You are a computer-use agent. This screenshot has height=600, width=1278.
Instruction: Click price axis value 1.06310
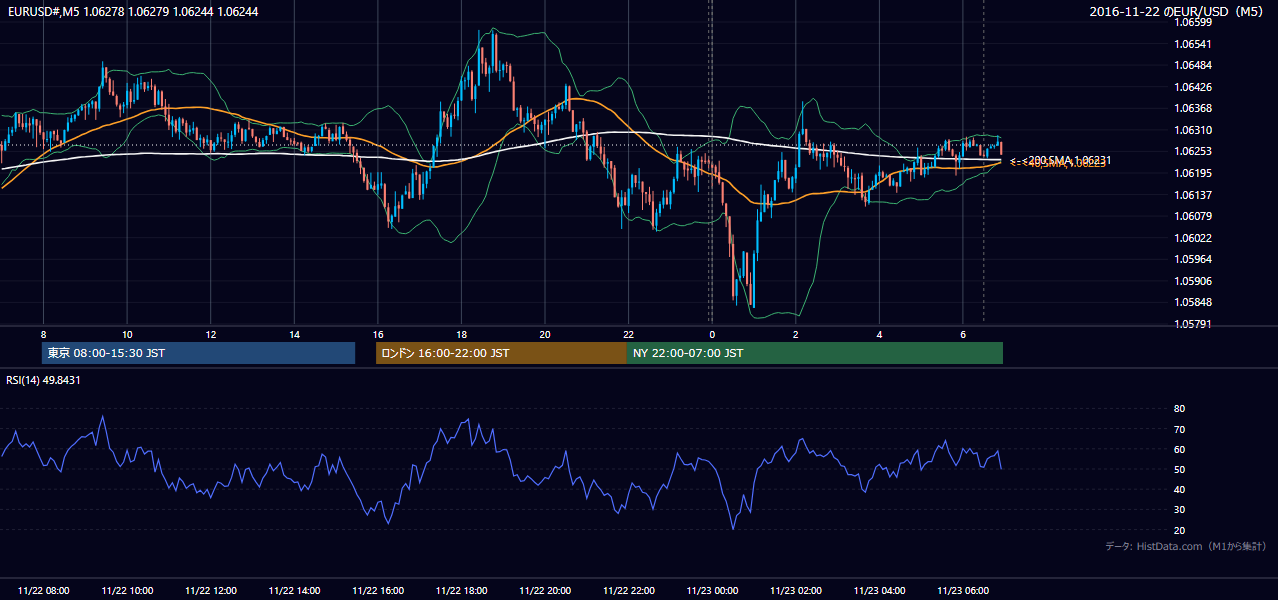click(x=1192, y=130)
